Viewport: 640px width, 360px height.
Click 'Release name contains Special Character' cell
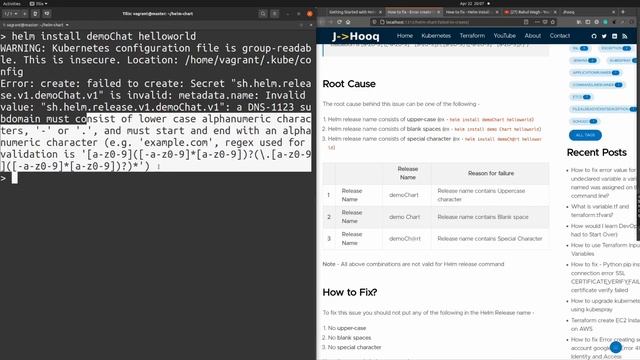click(490, 238)
